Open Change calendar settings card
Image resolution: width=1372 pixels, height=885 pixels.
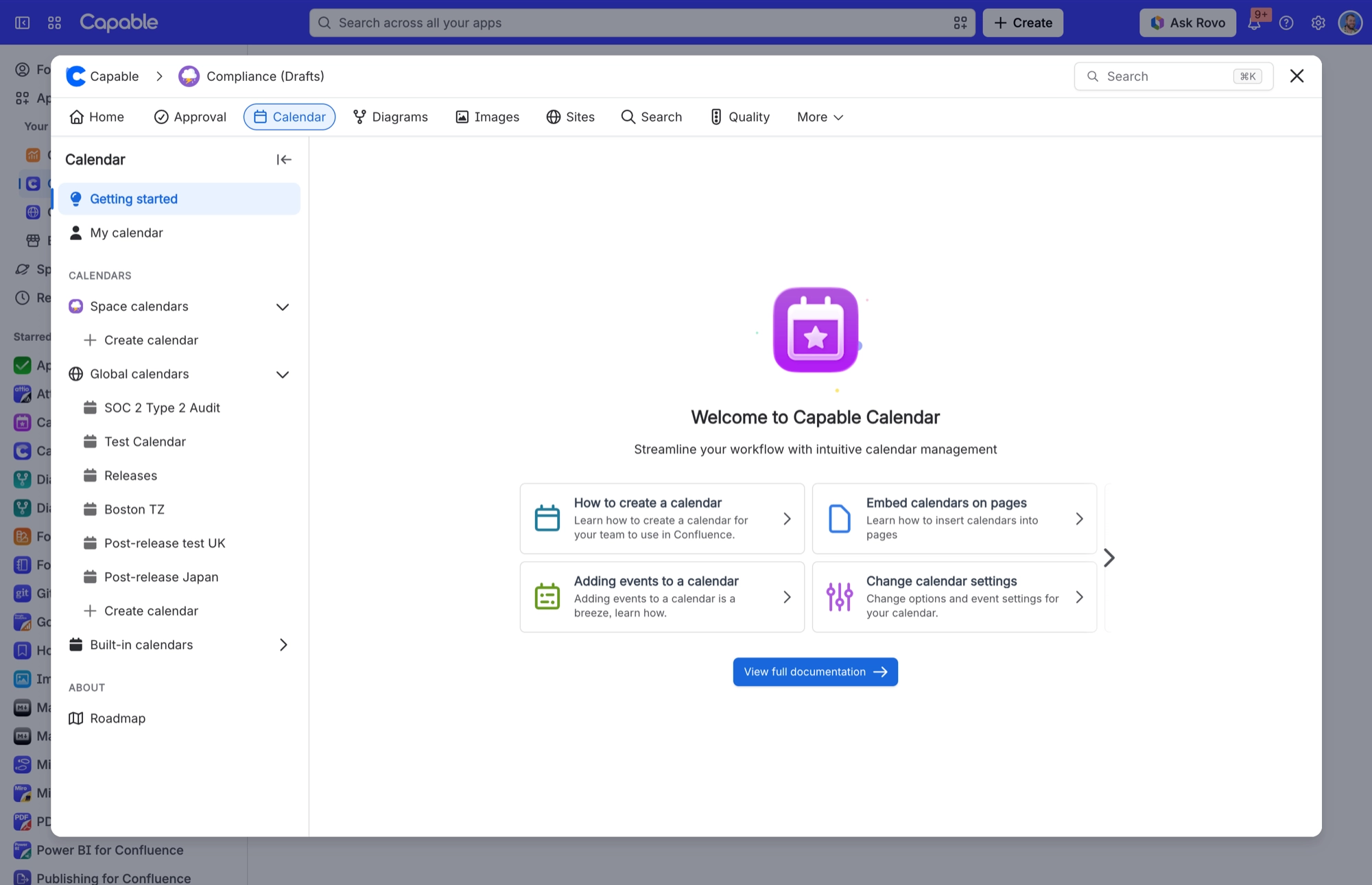click(x=954, y=597)
